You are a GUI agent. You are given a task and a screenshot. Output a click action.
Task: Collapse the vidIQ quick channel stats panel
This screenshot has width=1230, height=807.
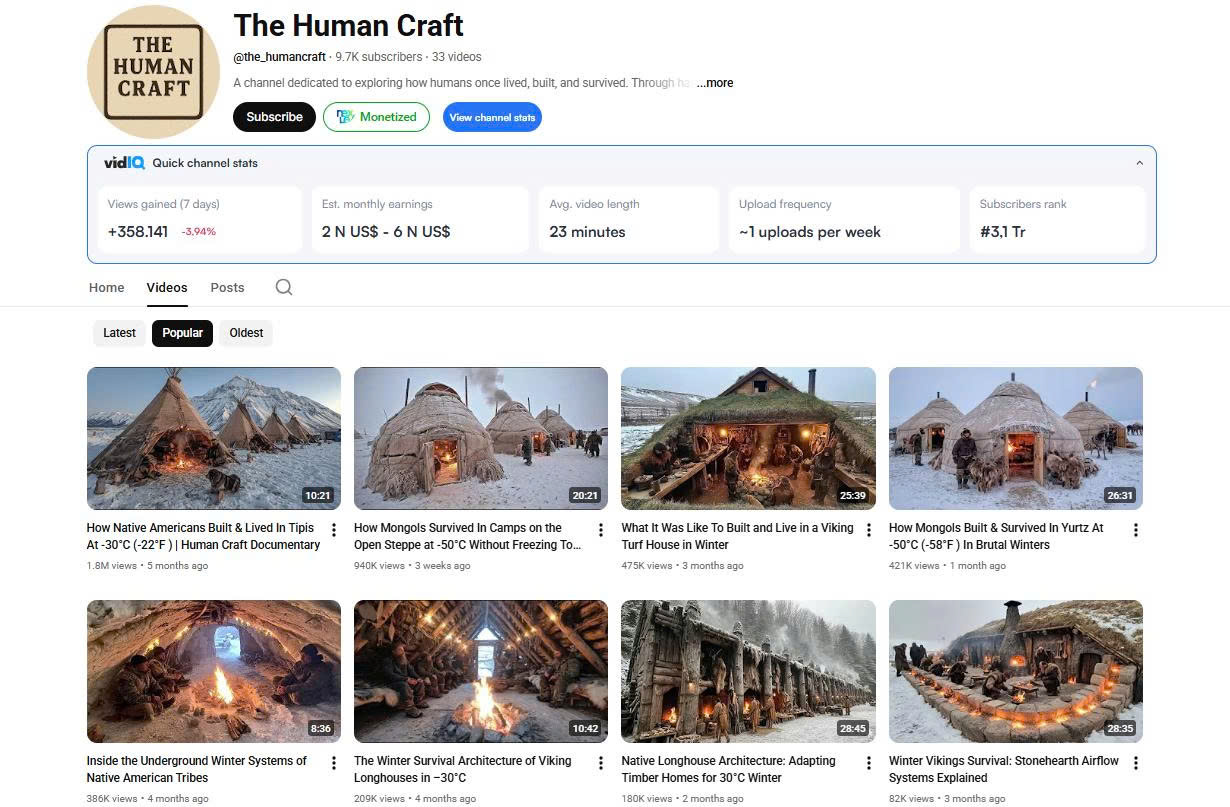click(1139, 163)
